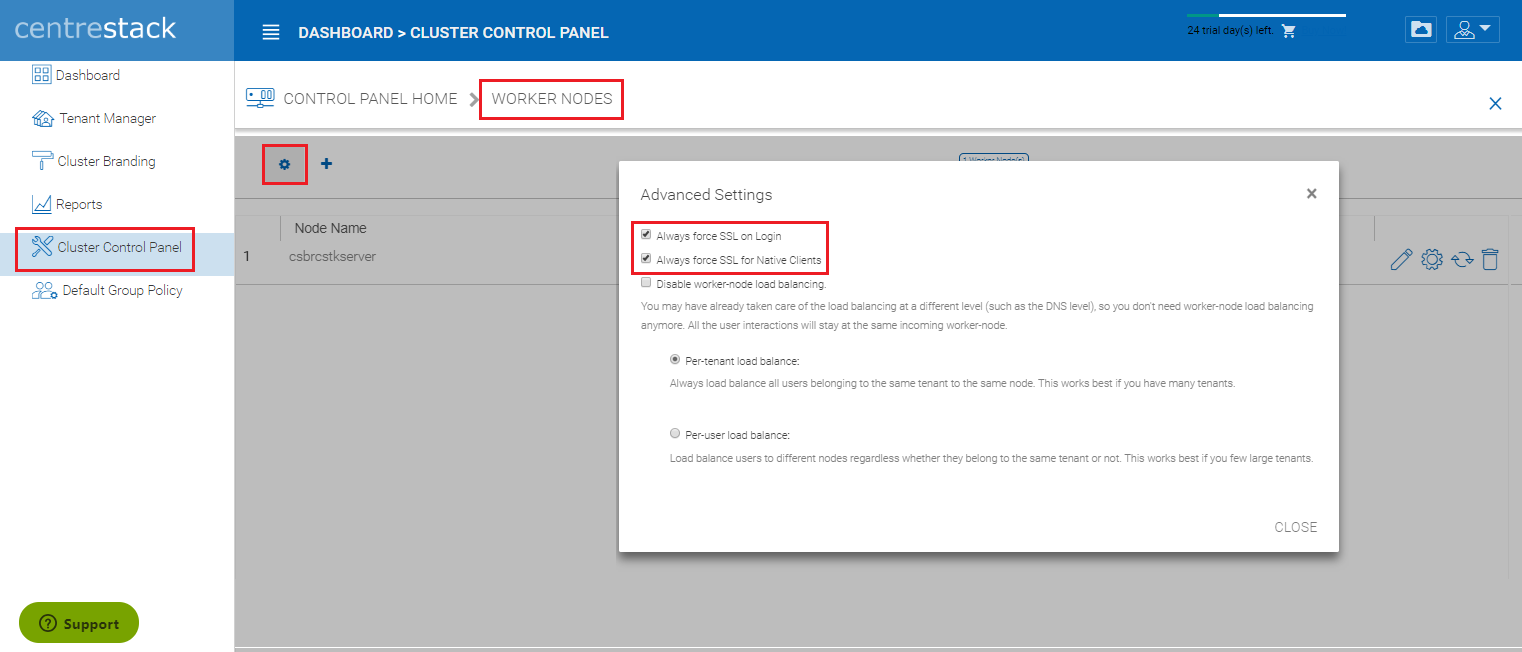The height and width of the screenshot is (652, 1522).
Task: Click the green Support button
Action: (79, 623)
